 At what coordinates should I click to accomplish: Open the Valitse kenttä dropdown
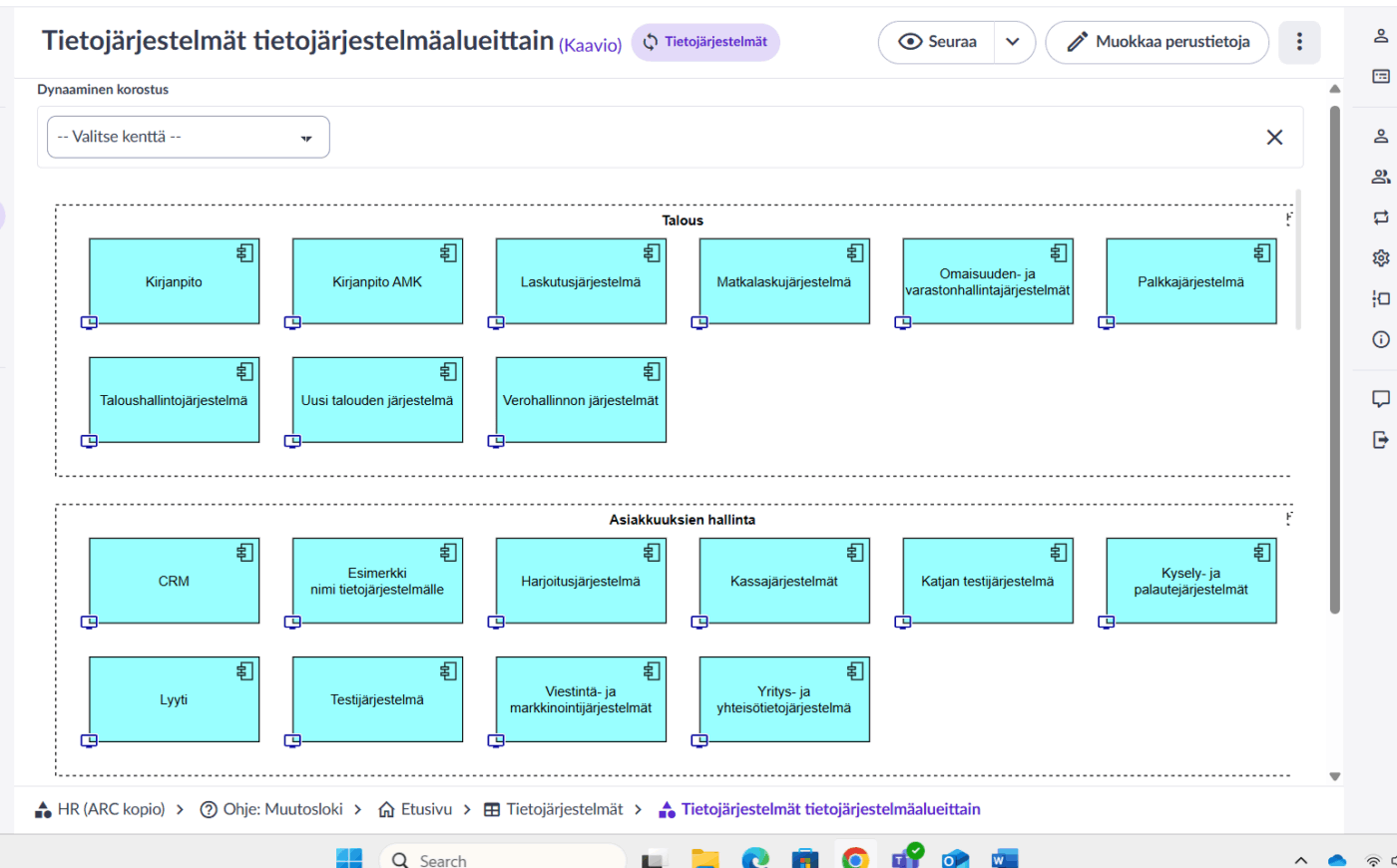click(189, 137)
